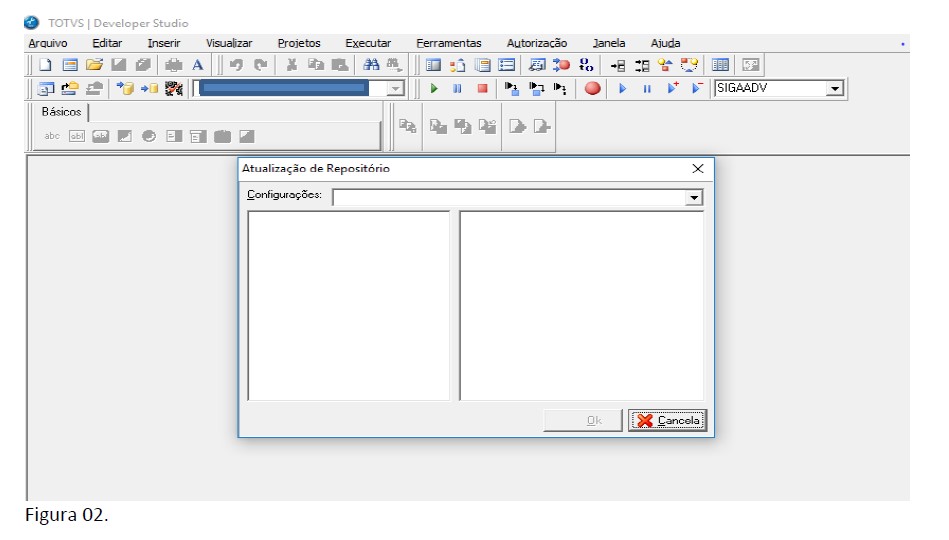Click the red square stop button
Screen dimensions: 949x540
click(482, 88)
